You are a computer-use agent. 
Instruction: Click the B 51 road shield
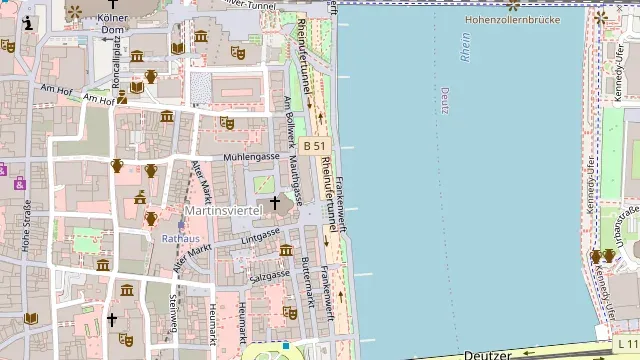point(315,146)
